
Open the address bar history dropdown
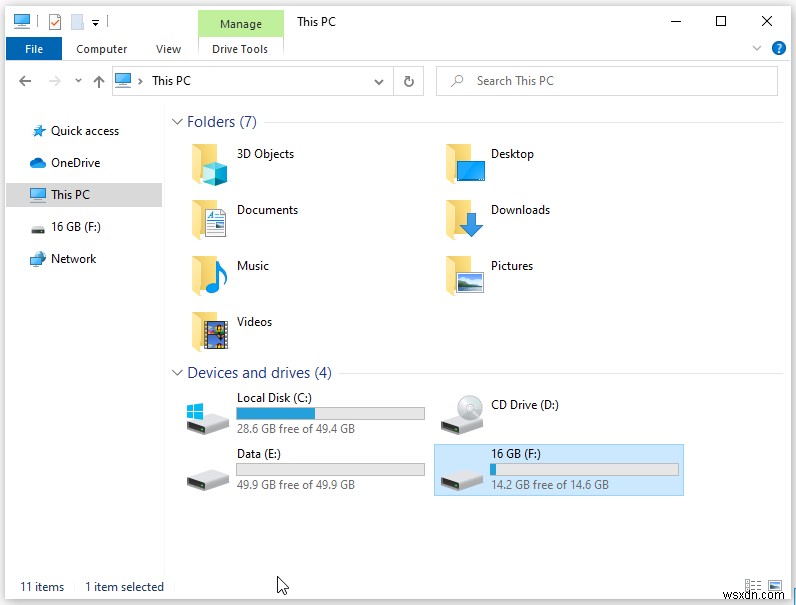coord(379,82)
